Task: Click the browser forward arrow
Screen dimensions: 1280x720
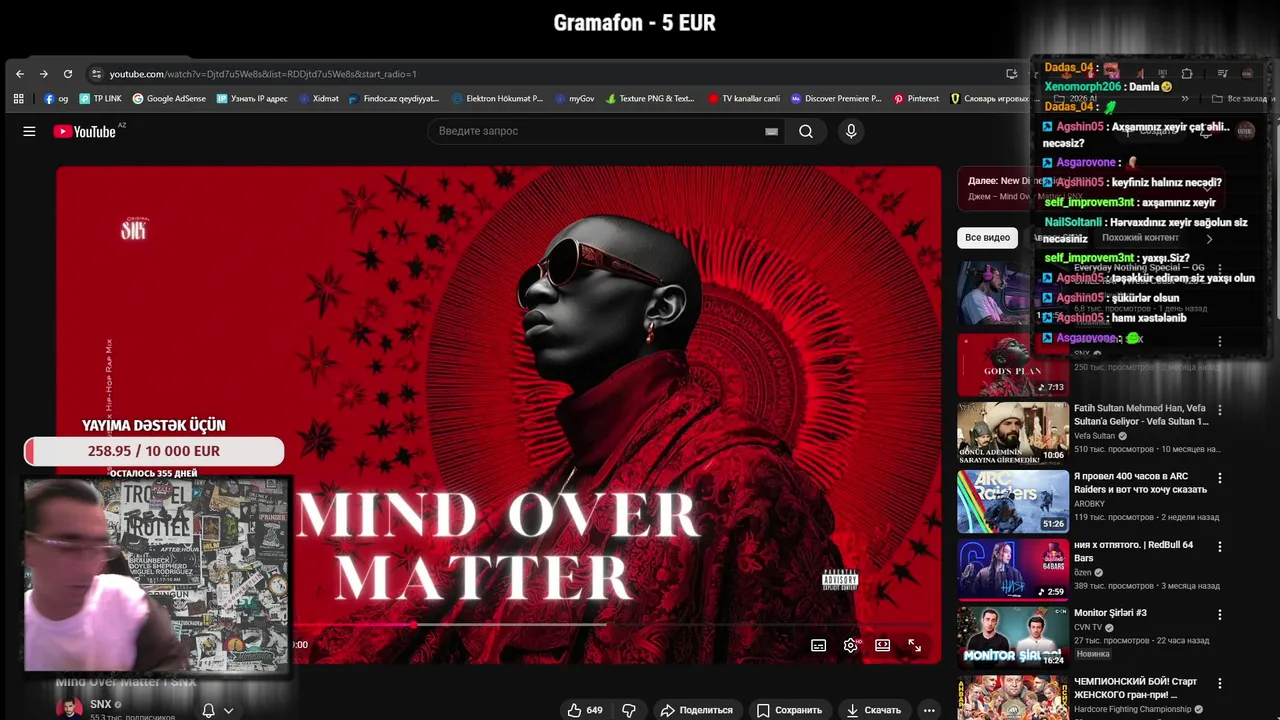Action: tap(44, 74)
